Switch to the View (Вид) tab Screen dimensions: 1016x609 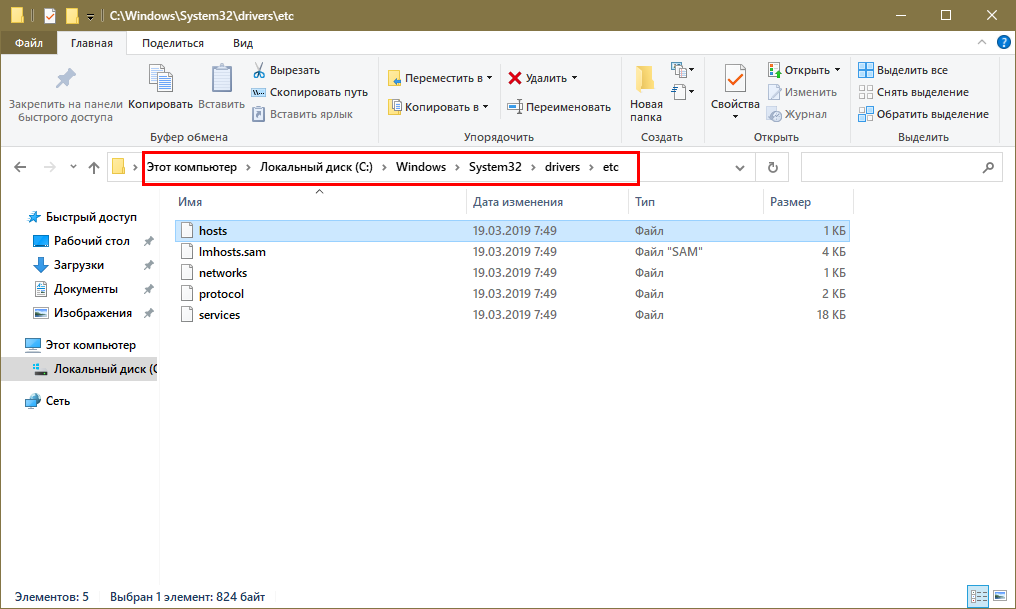pos(242,43)
